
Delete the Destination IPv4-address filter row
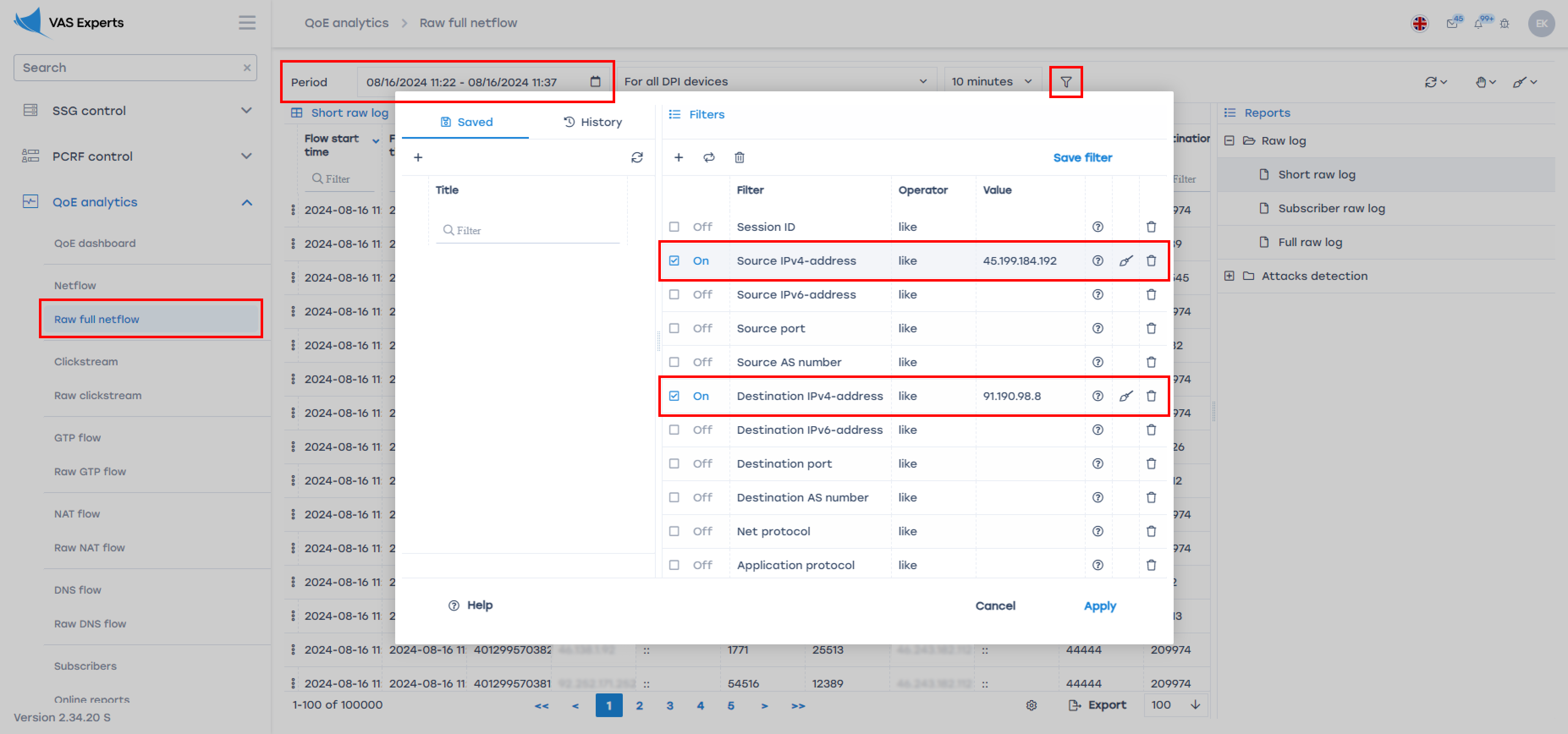point(1150,396)
